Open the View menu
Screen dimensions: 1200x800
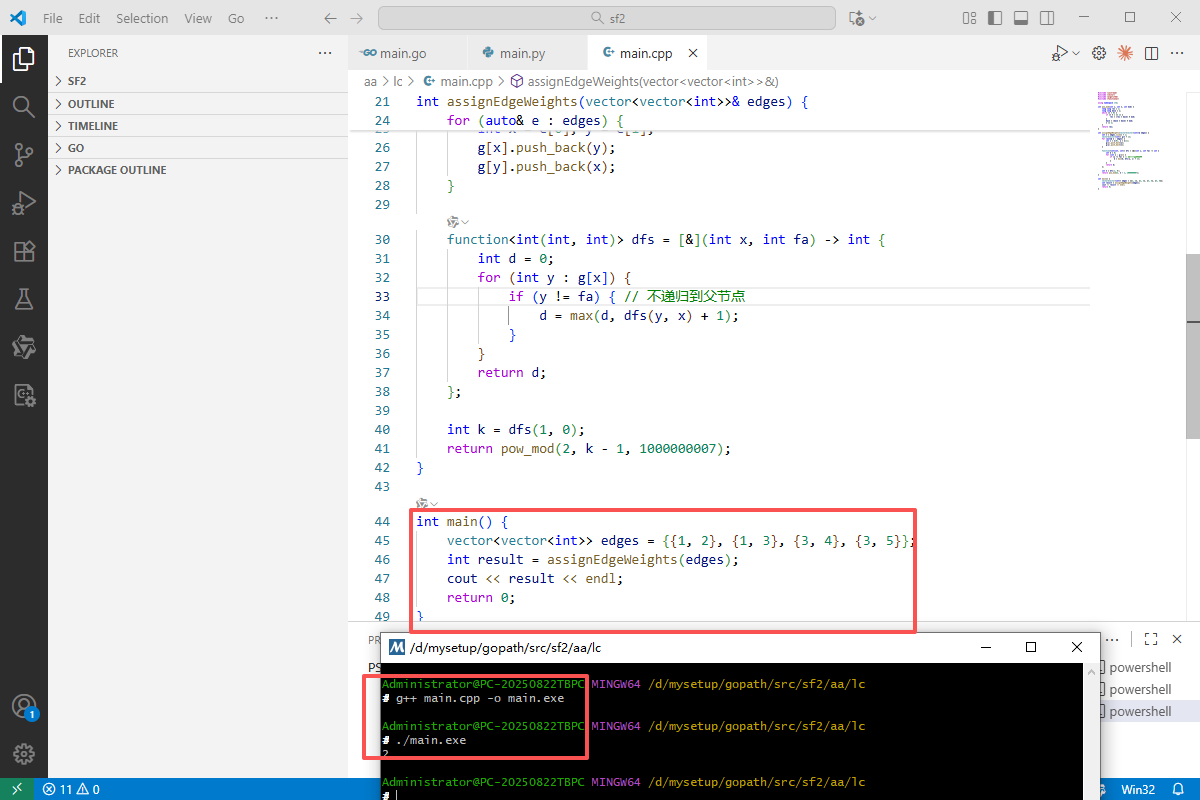(198, 18)
